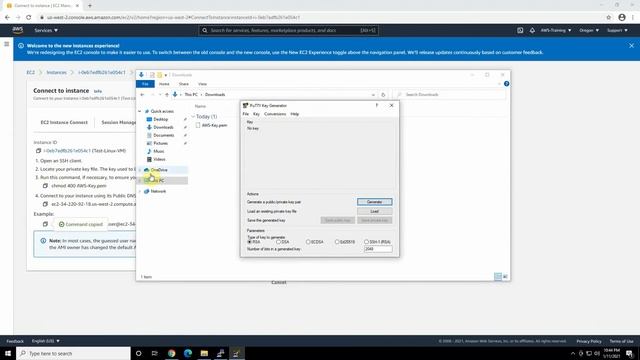Click the Instances breadcrumb link

click(x=56, y=72)
